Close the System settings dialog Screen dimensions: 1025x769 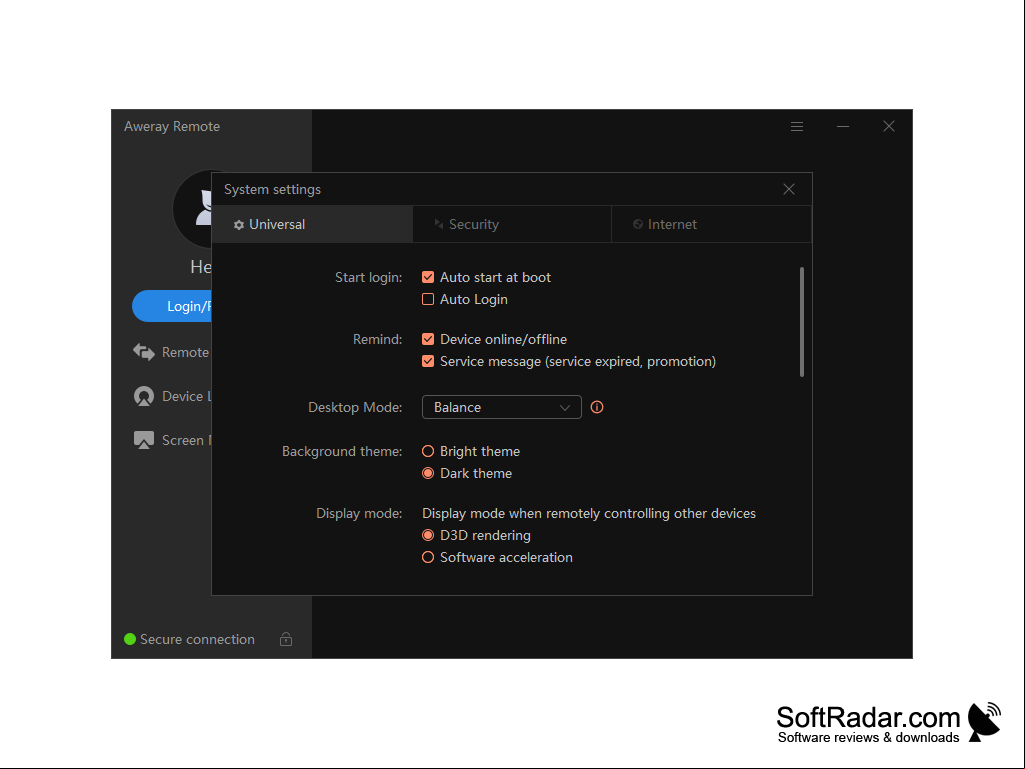click(x=789, y=189)
